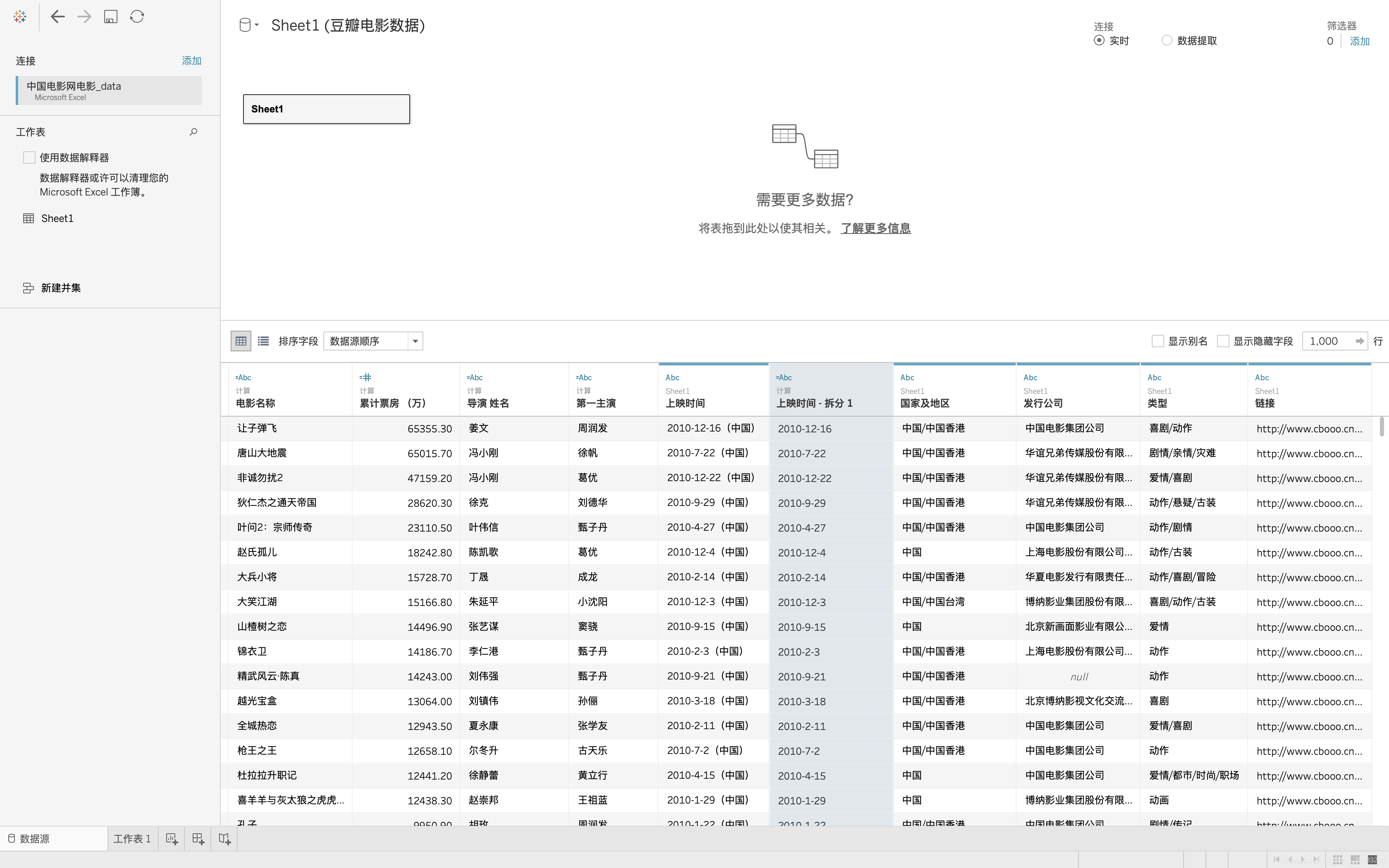The height and width of the screenshot is (868, 1389).
Task: Click the new worksheet icon
Action: [172, 839]
